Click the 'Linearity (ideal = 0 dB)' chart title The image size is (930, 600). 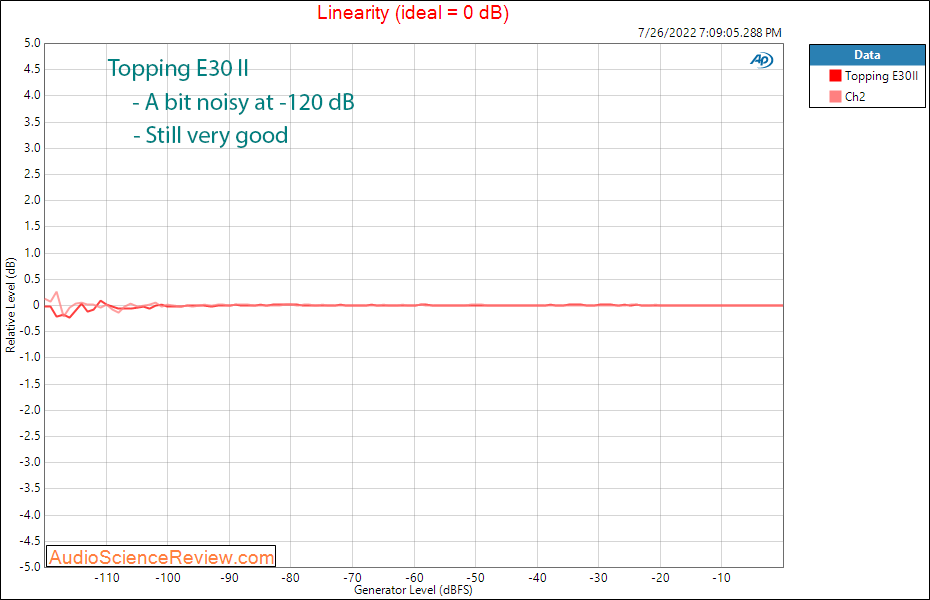click(x=413, y=12)
